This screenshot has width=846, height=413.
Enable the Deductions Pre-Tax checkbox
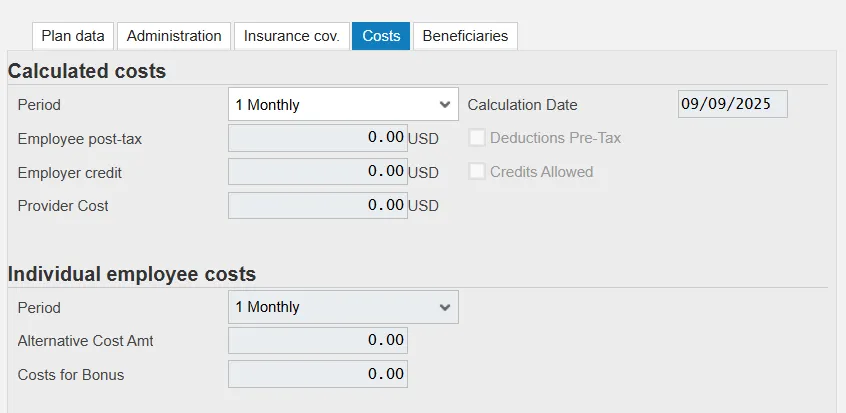[x=477, y=138]
